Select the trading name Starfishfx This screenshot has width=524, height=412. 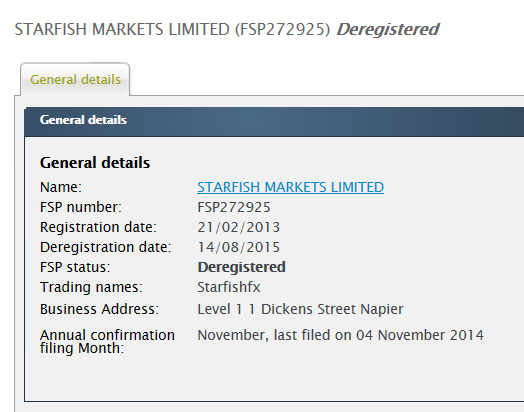click(x=229, y=287)
